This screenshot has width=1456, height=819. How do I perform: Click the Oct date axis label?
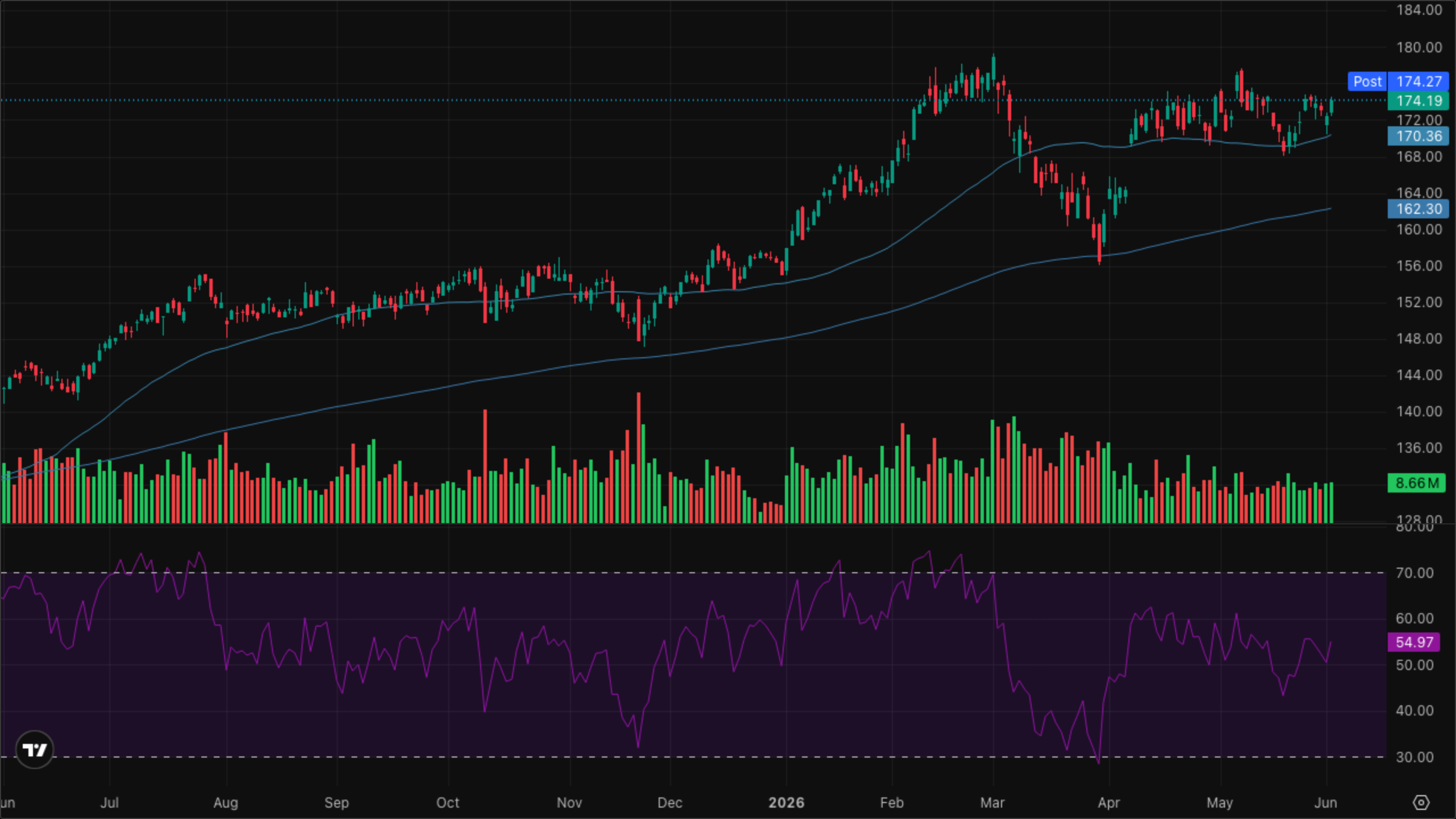point(448,803)
